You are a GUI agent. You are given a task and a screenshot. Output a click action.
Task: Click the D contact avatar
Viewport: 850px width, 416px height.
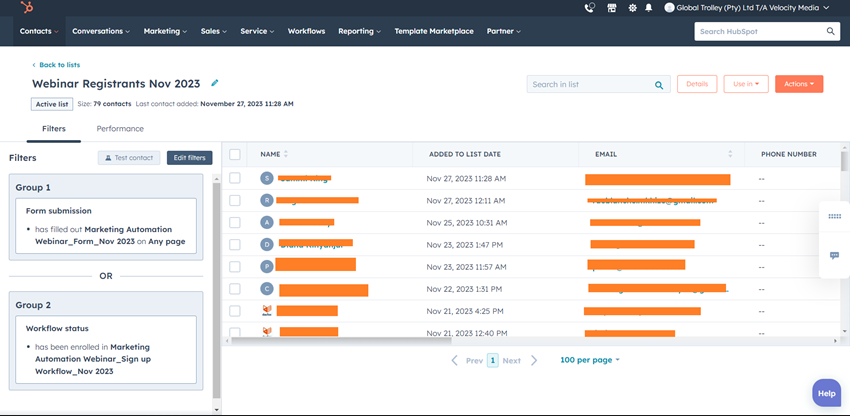266,245
